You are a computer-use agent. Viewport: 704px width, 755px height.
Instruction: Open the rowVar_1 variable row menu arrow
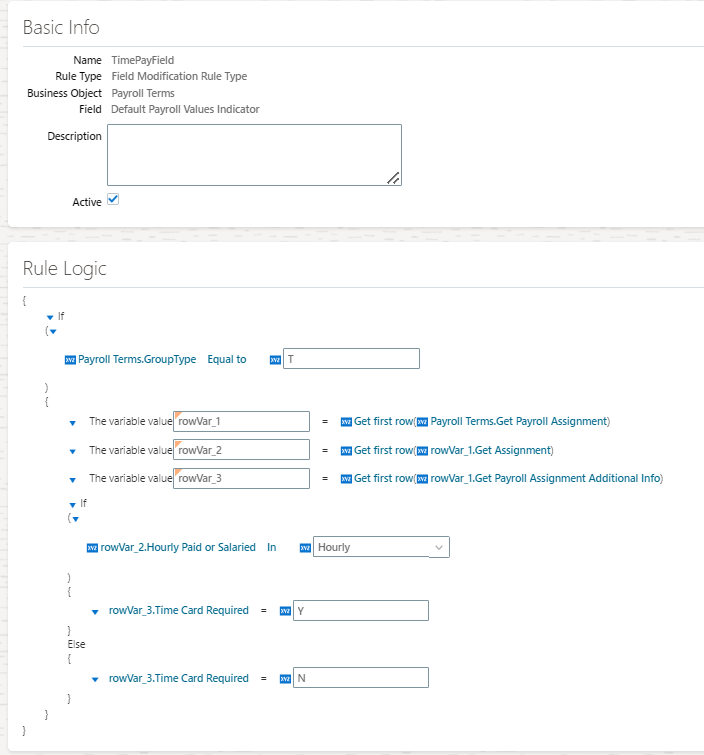coord(73,423)
